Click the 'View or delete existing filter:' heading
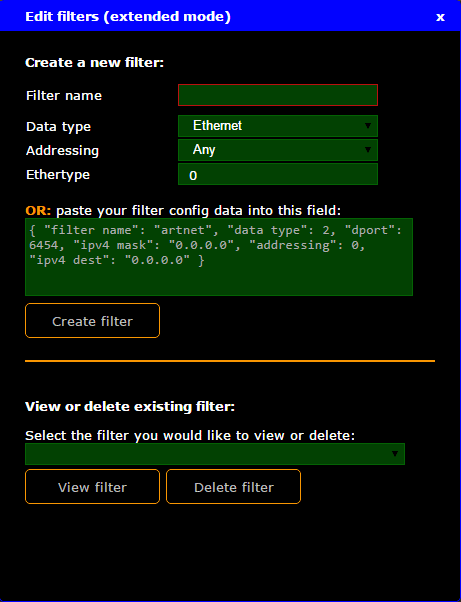The height and width of the screenshot is (602, 461). (x=130, y=406)
